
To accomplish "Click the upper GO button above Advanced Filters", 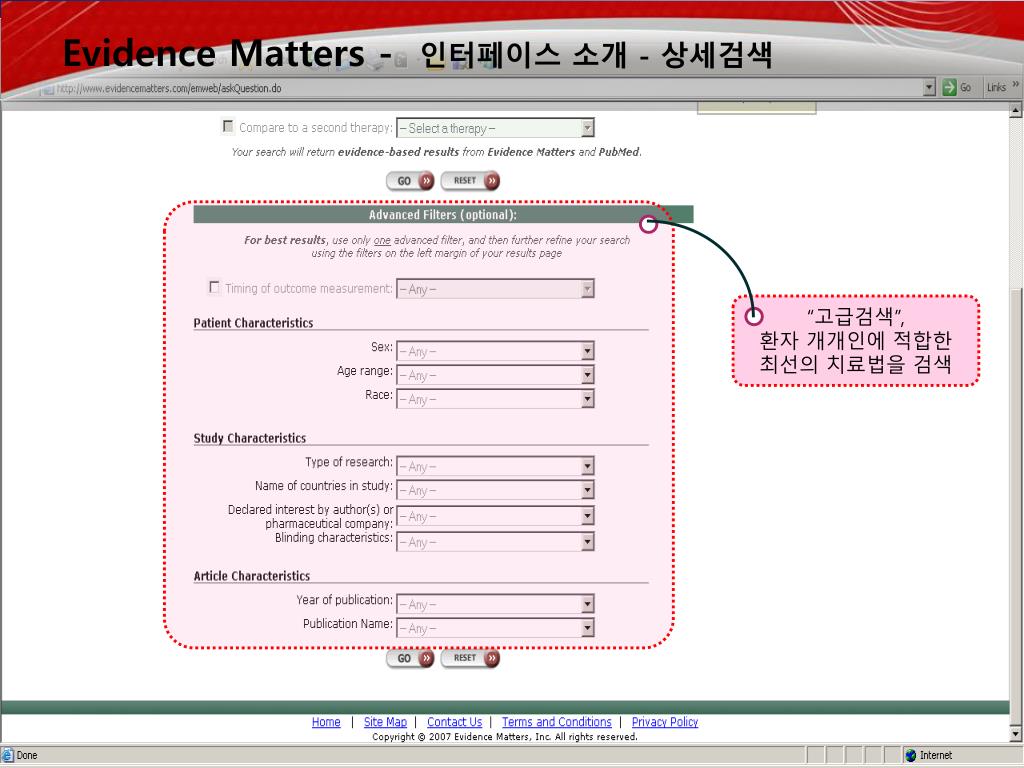I will [x=410, y=180].
